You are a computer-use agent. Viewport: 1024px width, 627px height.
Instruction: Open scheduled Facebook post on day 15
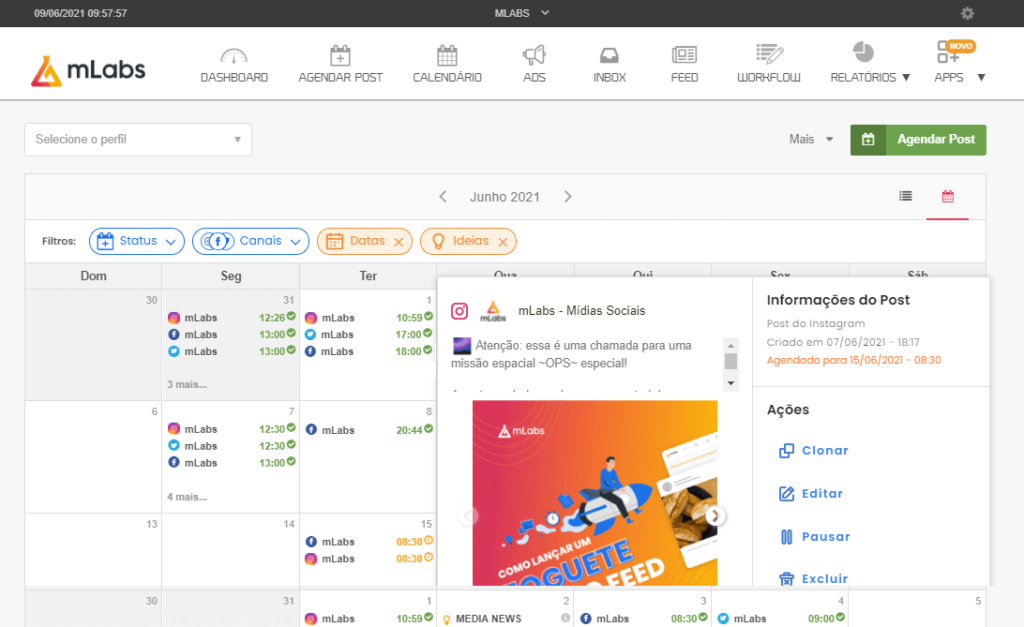coord(368,542)
